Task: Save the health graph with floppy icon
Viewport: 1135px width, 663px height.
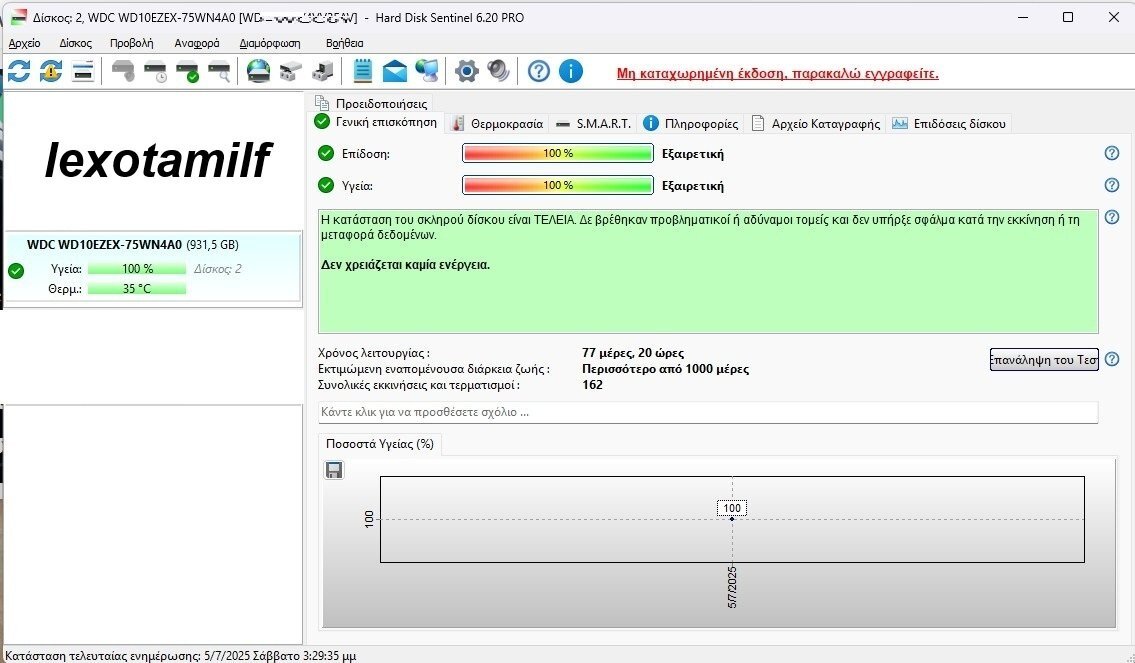Action: coord(334,470)
